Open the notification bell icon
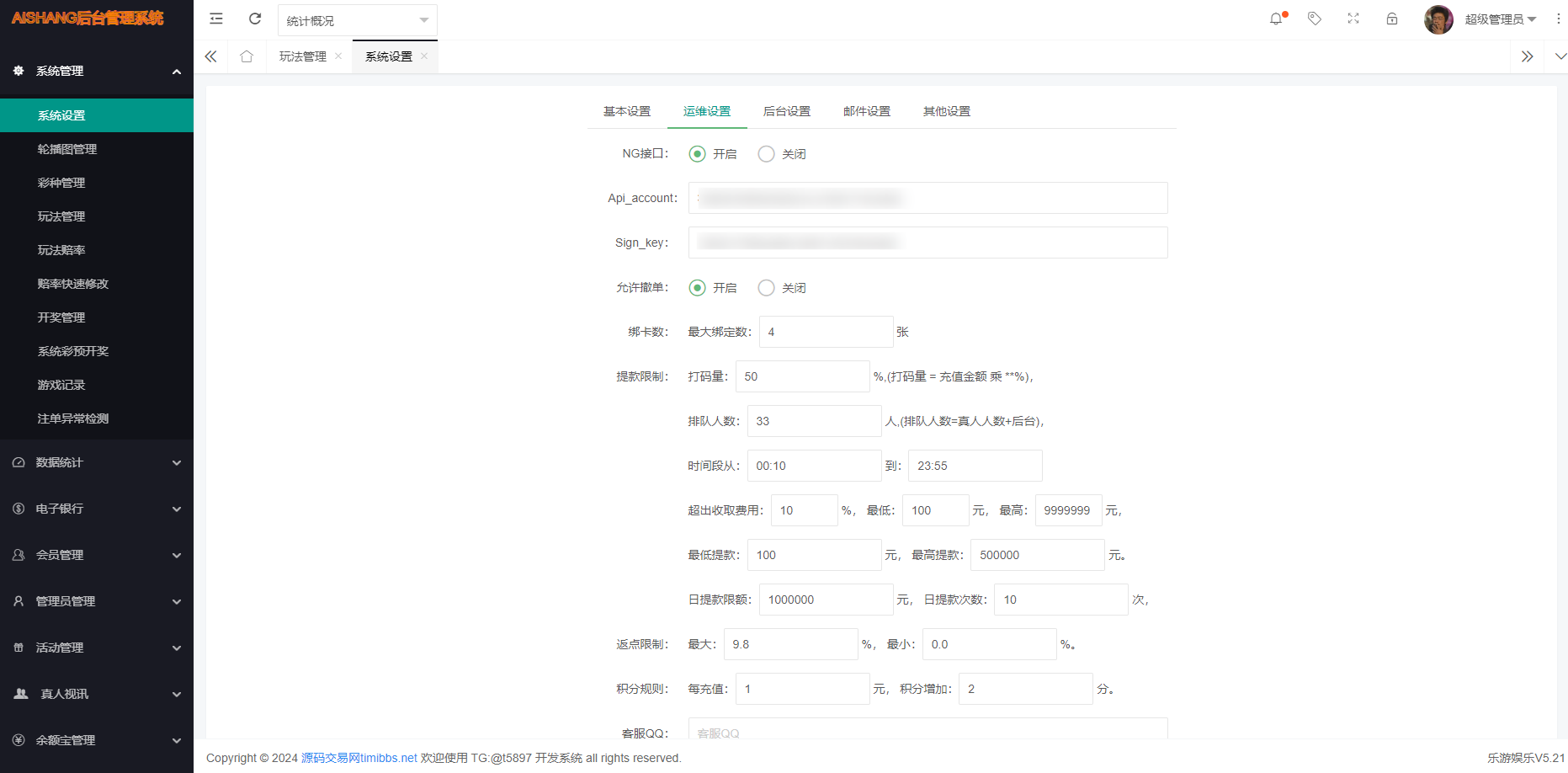The width and height of the screenshot is (1568, 773). 1276,19
